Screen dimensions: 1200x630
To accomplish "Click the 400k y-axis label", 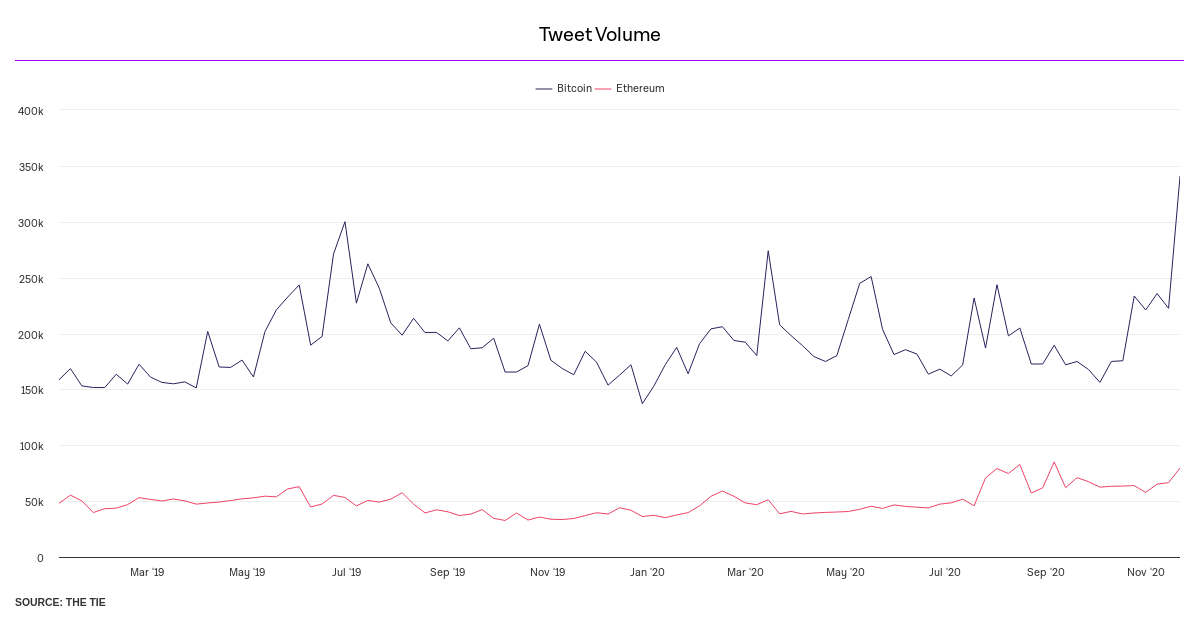I will click(31, 110).
